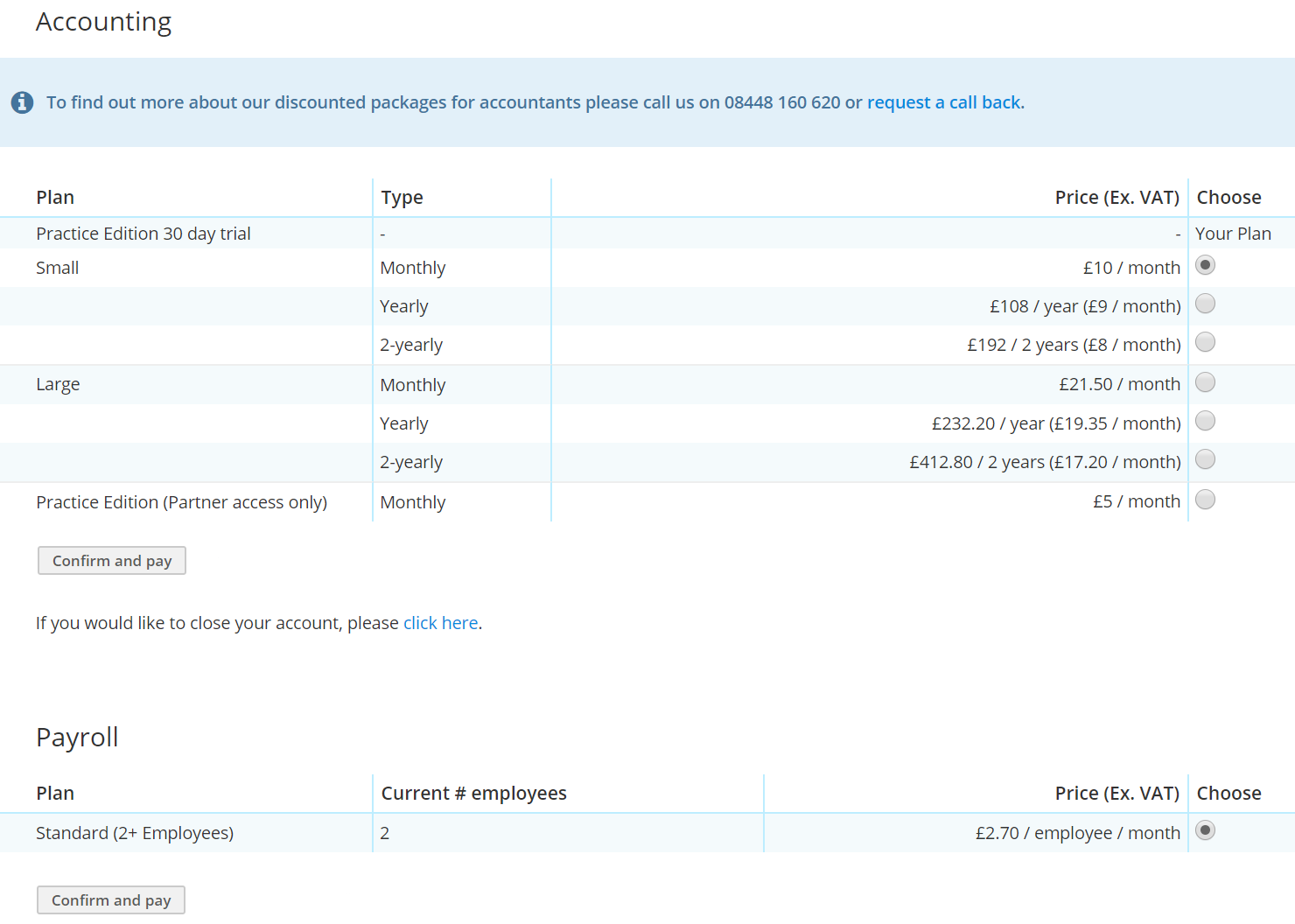
Task: Click the '£192 / 2 years (£8 / month)' price
Action: point(1074,345)
